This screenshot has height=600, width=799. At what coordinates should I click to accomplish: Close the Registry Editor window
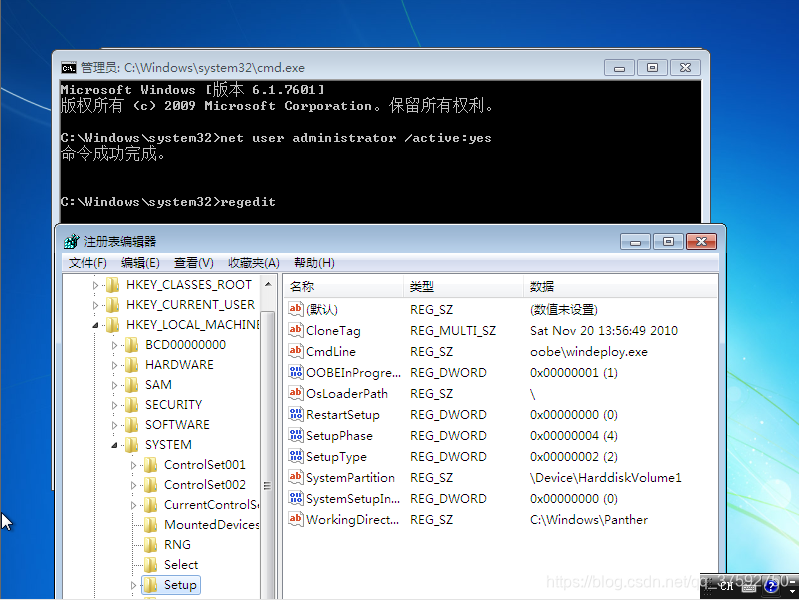(x=701, y=242)
